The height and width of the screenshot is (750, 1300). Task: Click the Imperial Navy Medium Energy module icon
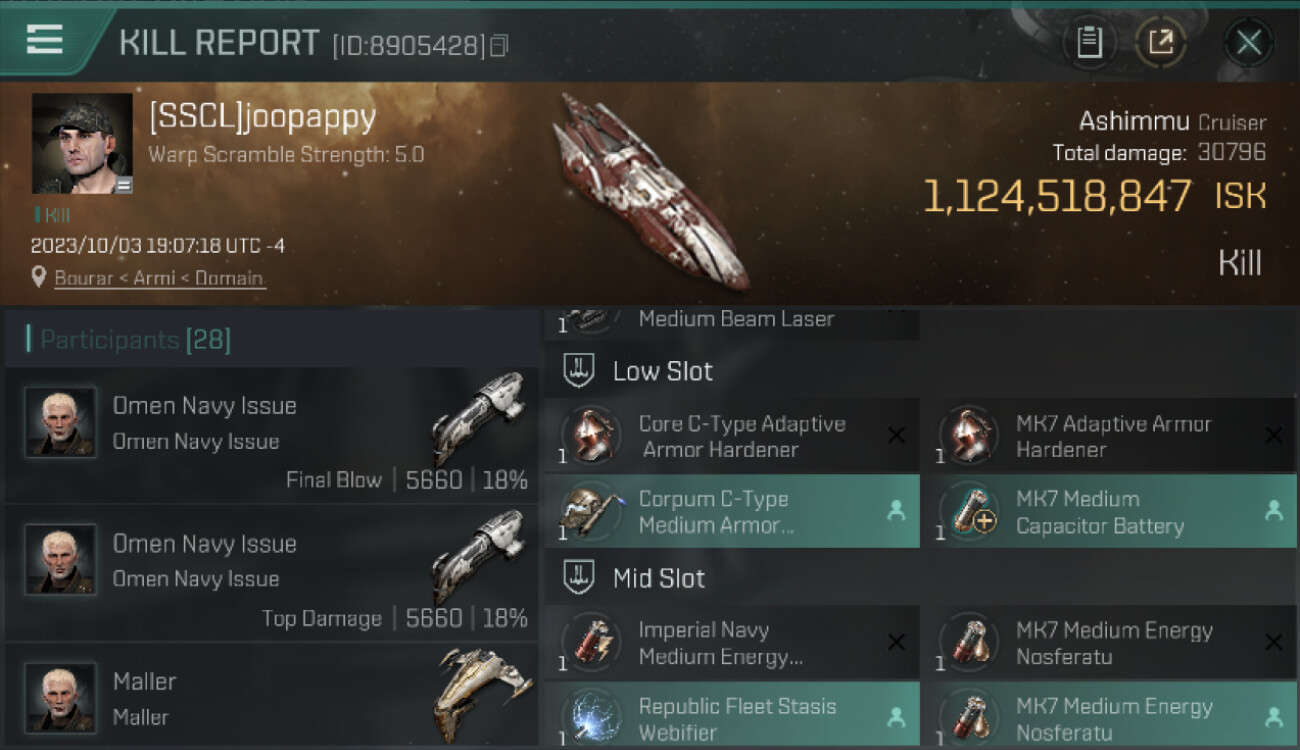590,642
